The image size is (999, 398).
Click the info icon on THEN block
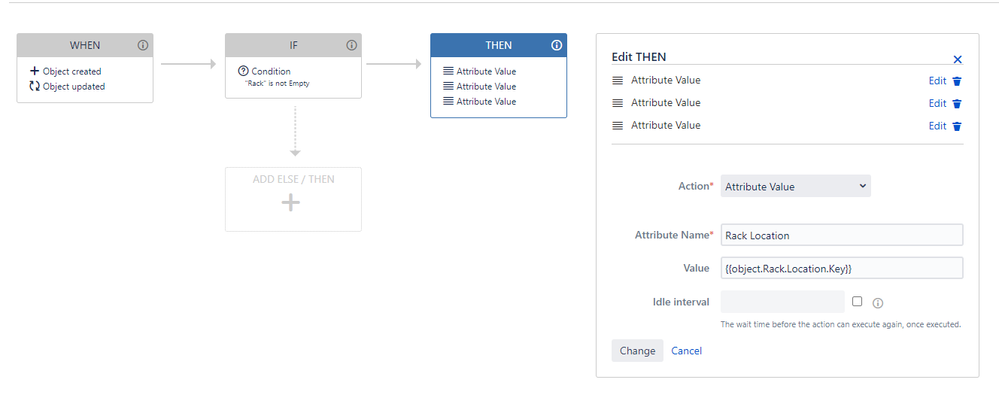tap(556, 45)
